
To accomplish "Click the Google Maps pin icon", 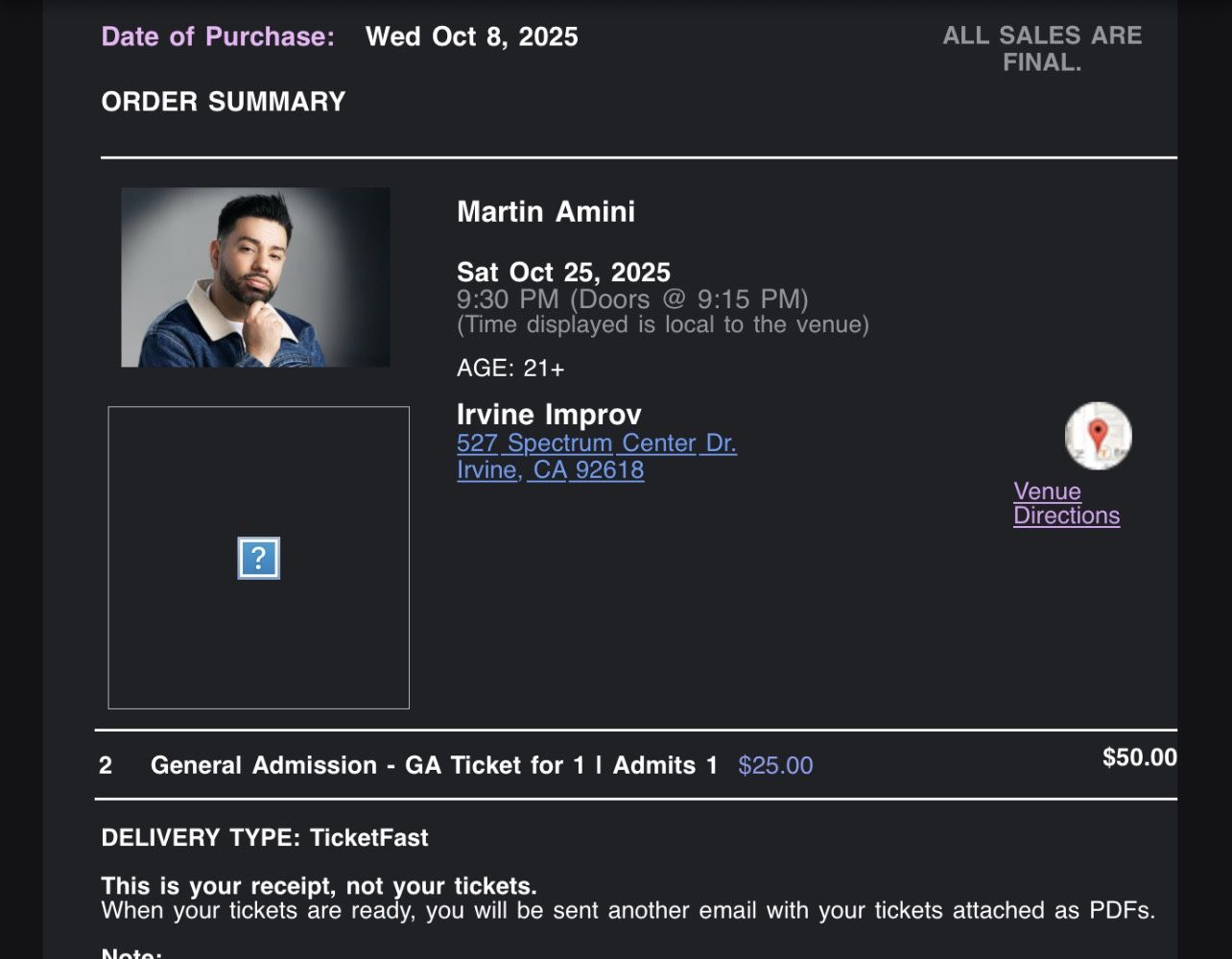I will tap(1098, 436).
